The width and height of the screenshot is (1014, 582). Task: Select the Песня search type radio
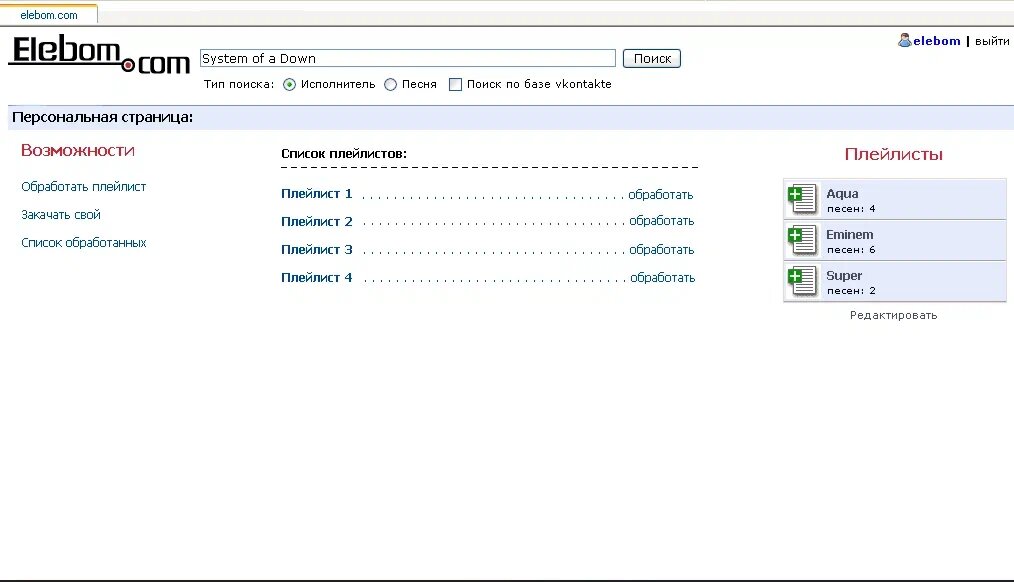tap(391, 85)
